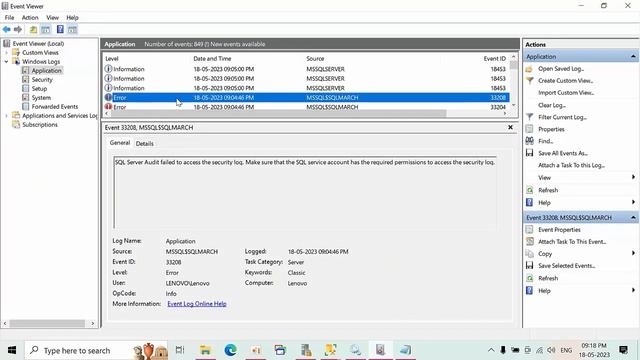Select Security log in tree
This screenshot has width=640, height=360.
42,80
